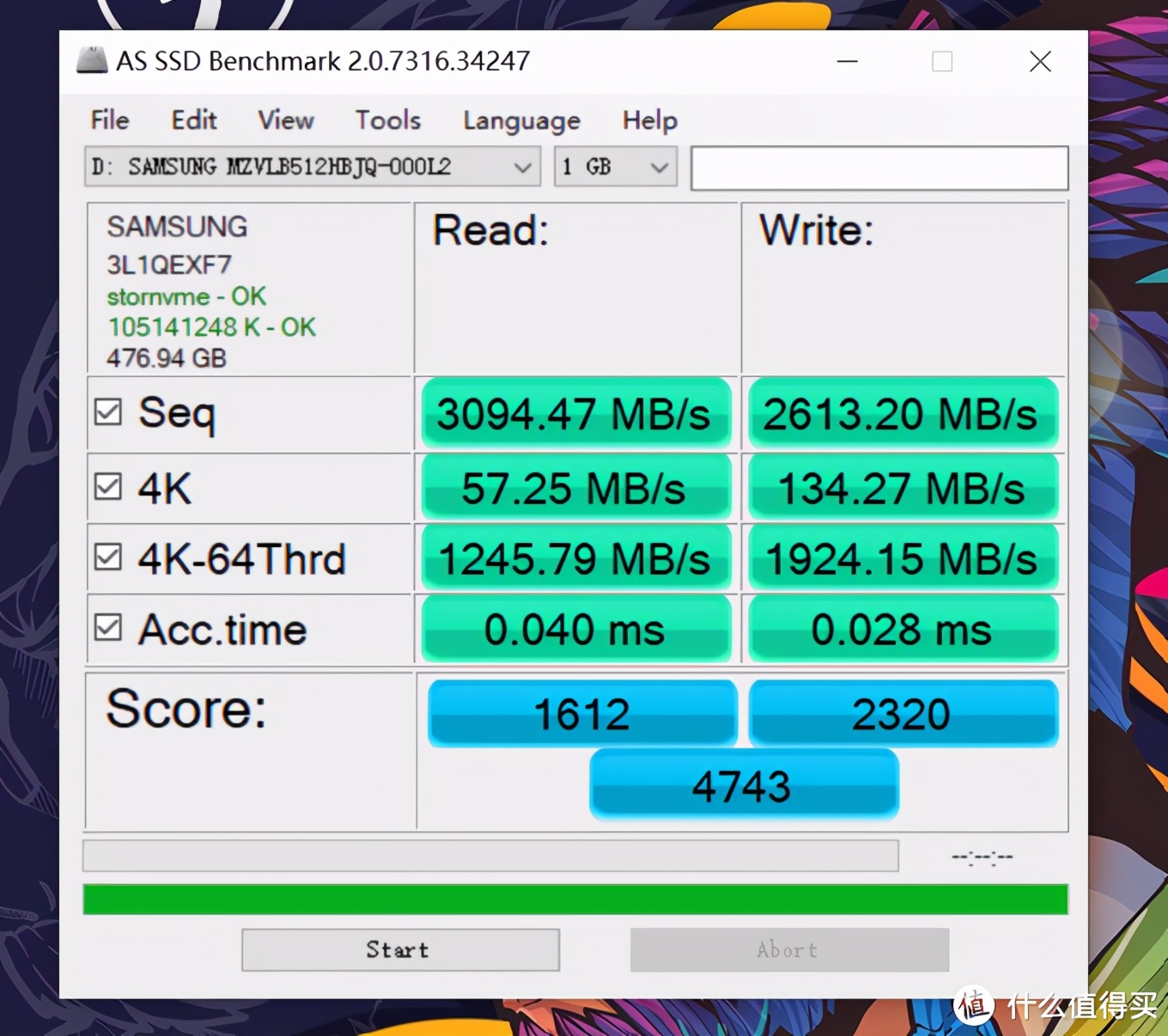Open the Tools menu
The image size is (1168, 1036).
[388, 120]
